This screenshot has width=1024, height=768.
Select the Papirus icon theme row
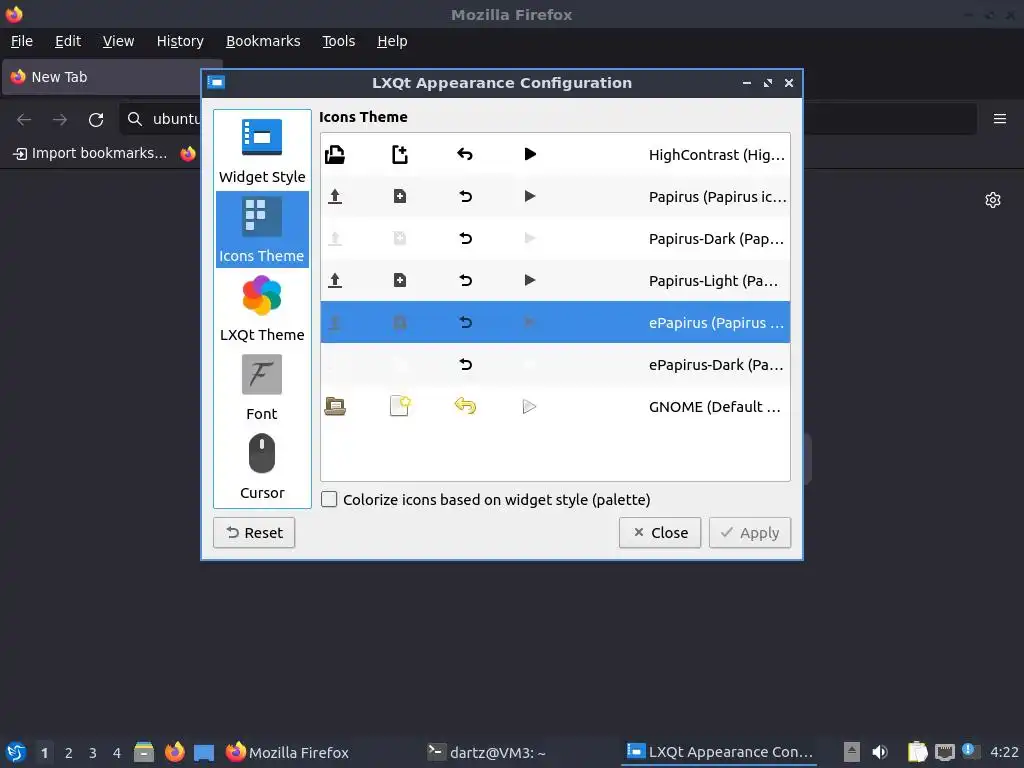pos(555,197)
